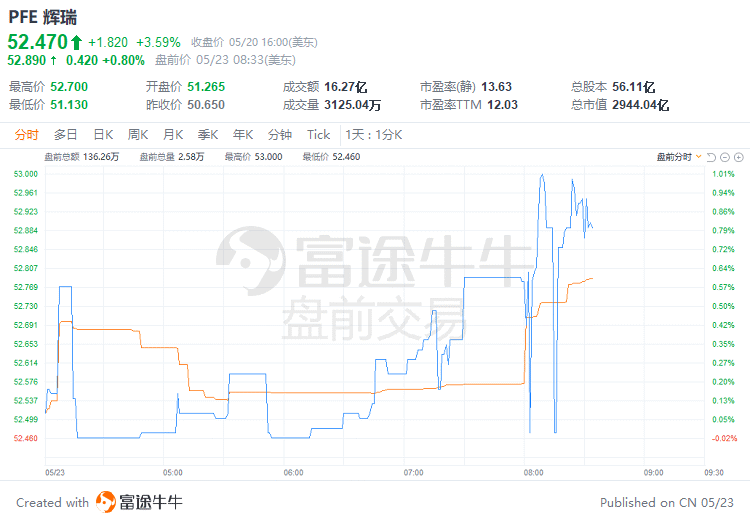Click the closing price 52.470

(38, 42)
